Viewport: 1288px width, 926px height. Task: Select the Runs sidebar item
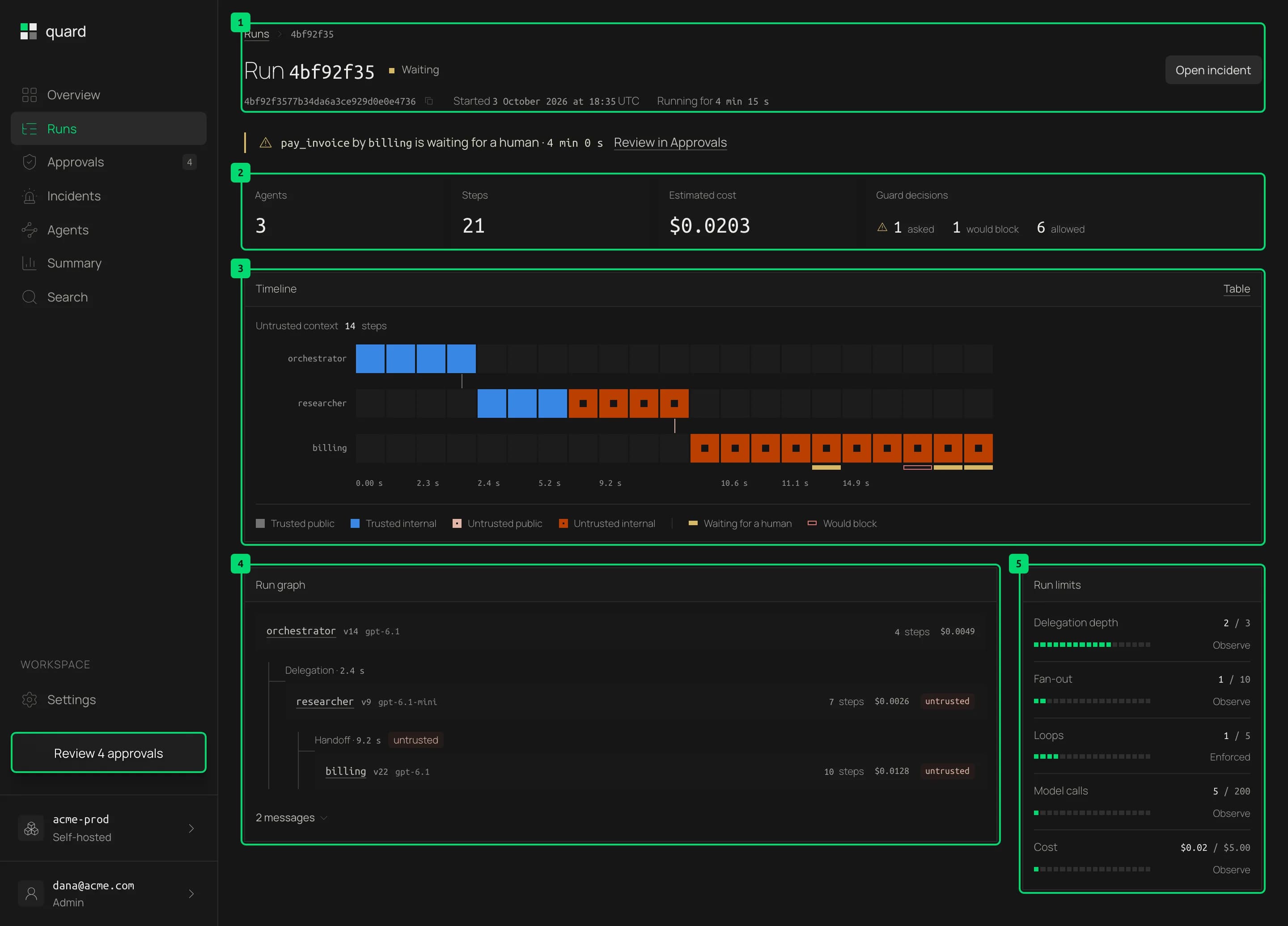click(109, 129)
